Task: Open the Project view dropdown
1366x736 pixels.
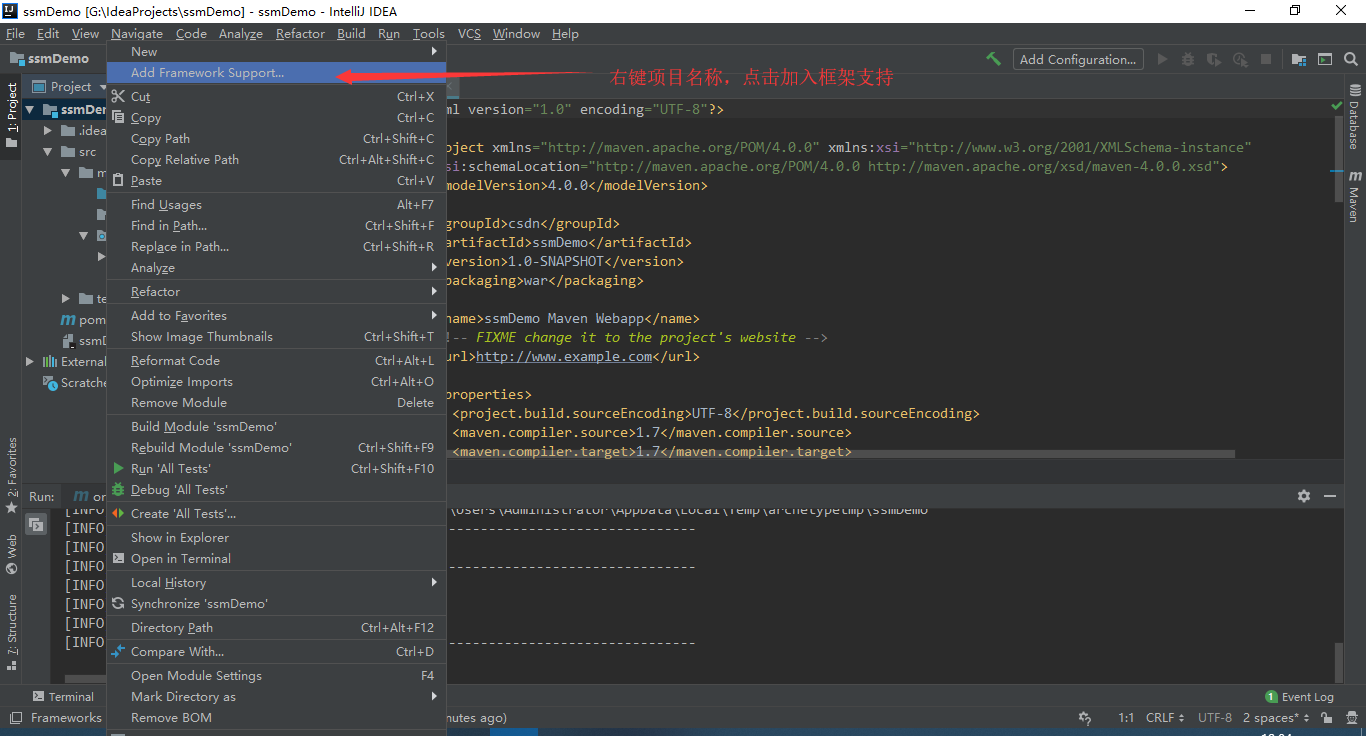Action: [x=69, y=86]
